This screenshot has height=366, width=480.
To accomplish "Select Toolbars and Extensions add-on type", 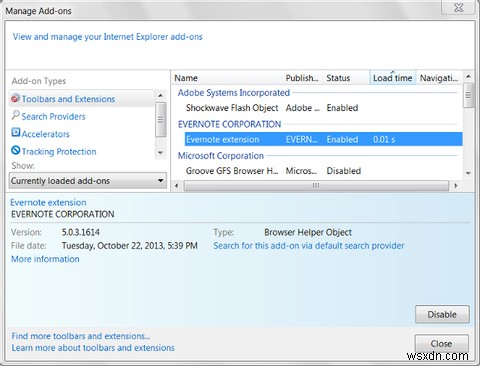I will [81, 99].
